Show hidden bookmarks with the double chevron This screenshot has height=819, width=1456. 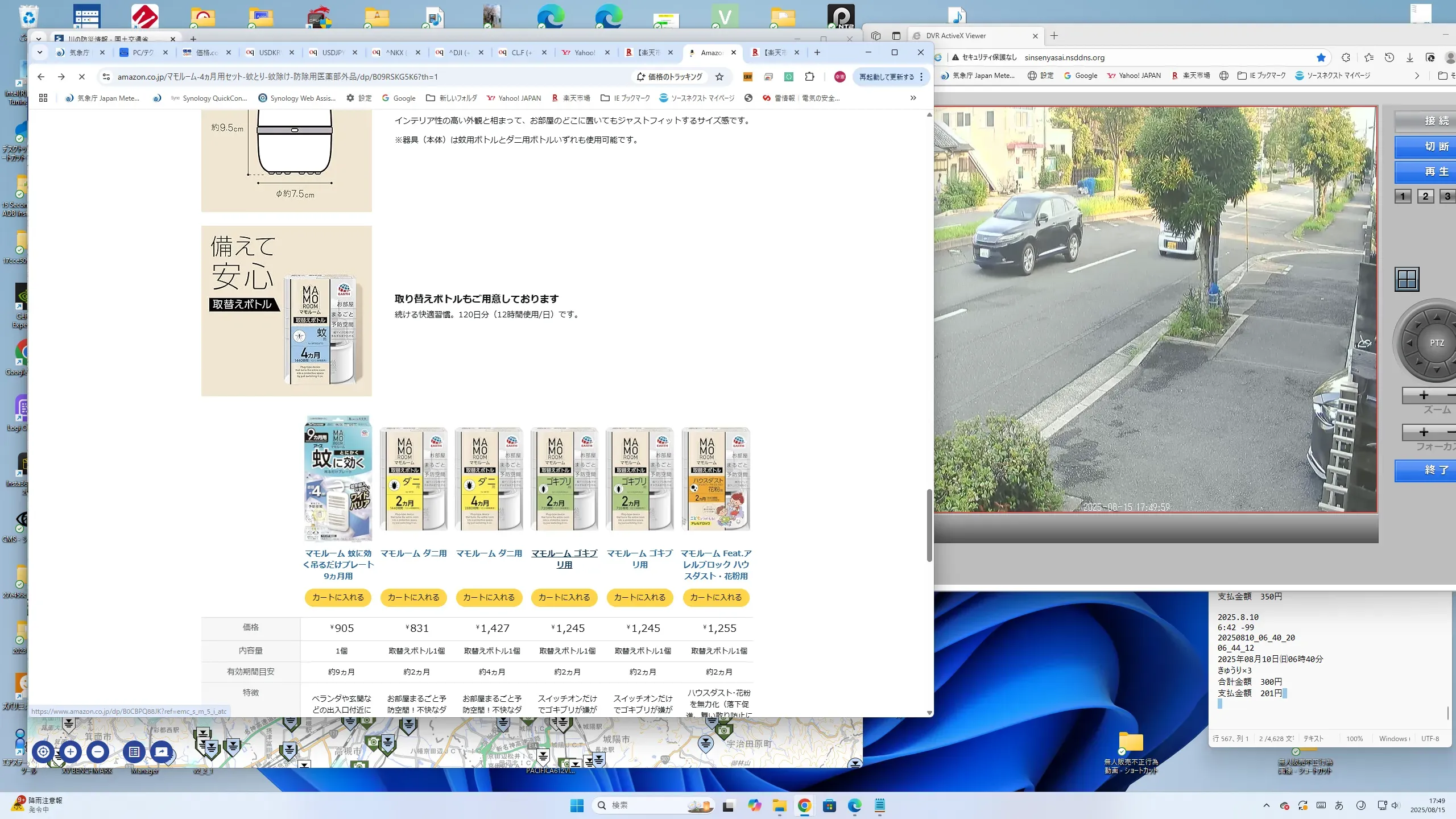point(913,98)
